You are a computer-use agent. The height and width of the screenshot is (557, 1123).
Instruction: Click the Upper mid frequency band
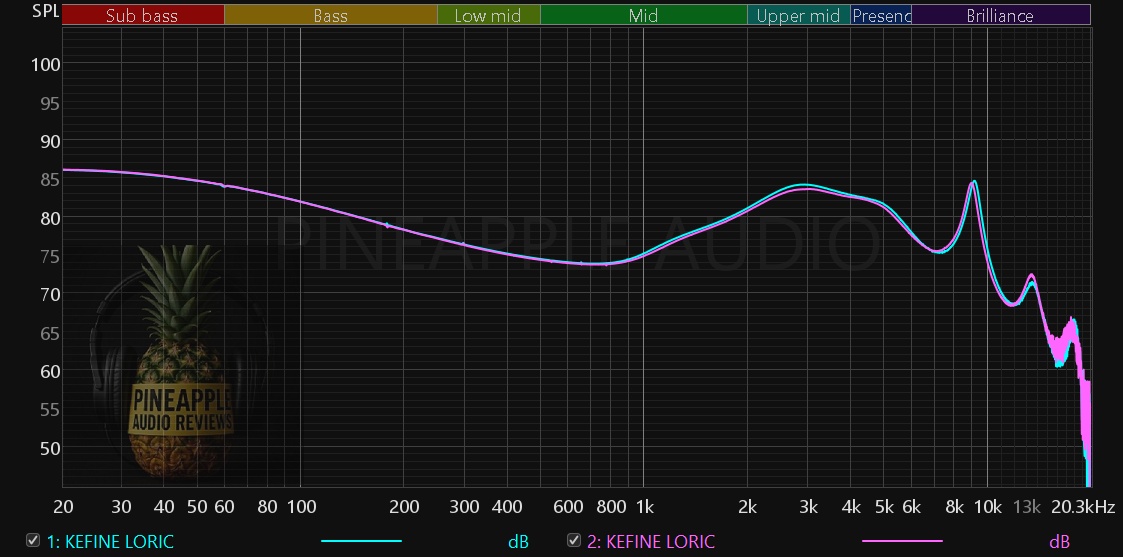click(x=799, y=15)
